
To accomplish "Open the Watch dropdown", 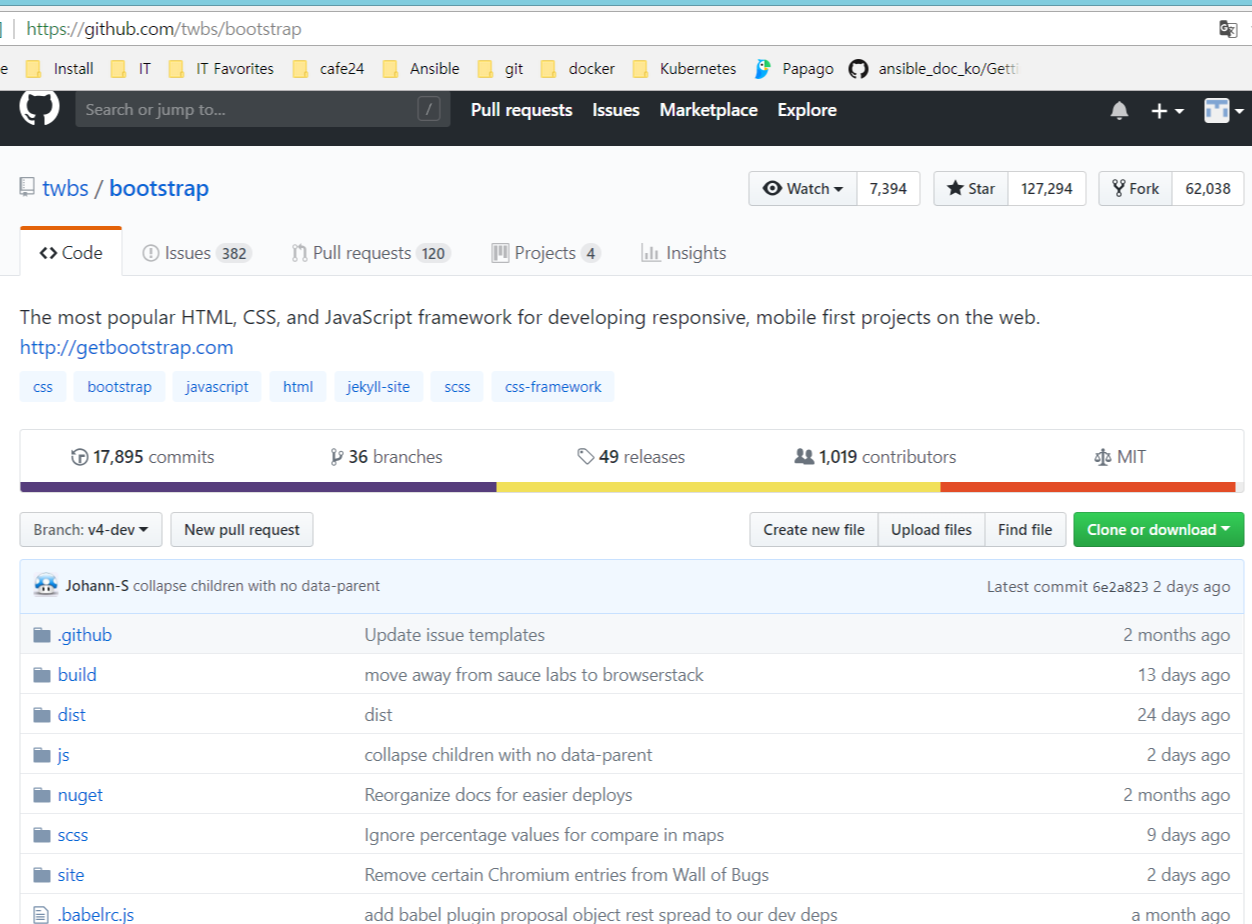I will click(803, 189).
